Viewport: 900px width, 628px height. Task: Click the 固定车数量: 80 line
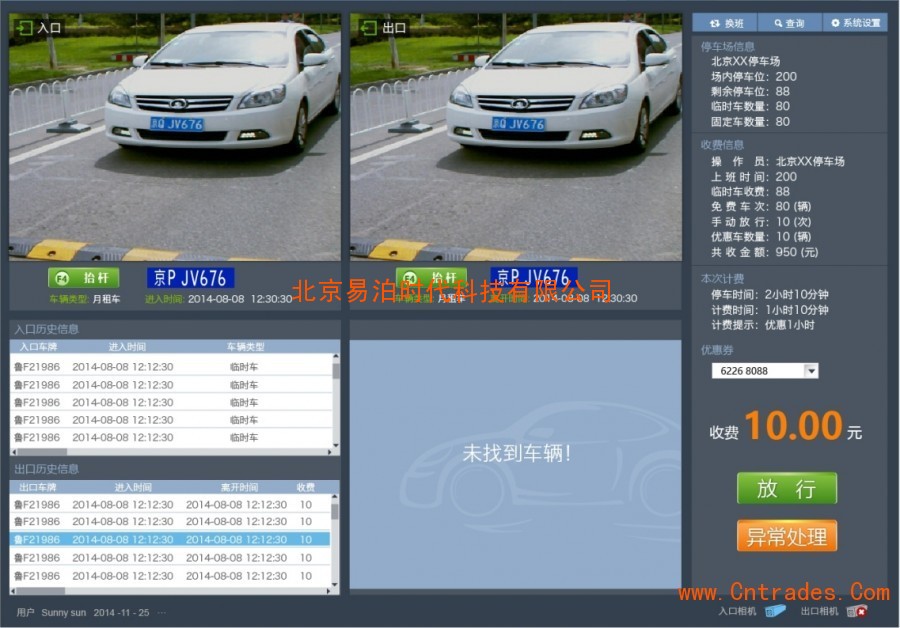750,122
